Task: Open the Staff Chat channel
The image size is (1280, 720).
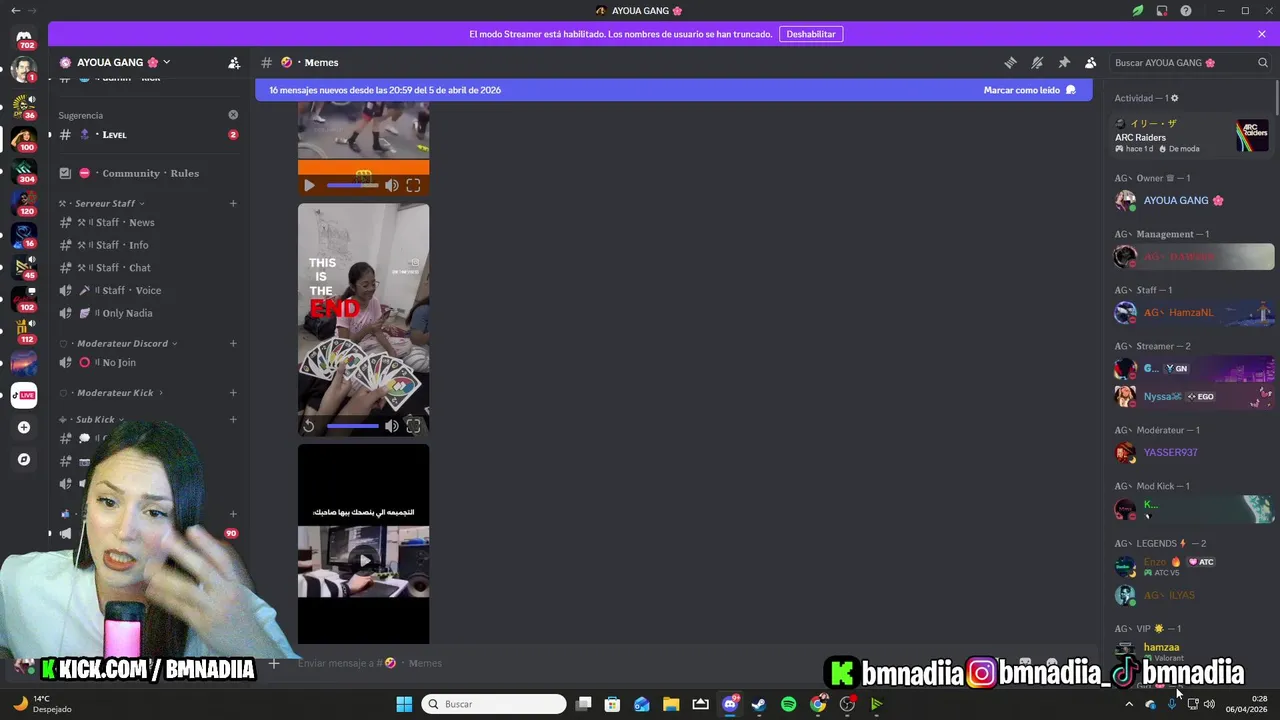Action: pos(143,268)
